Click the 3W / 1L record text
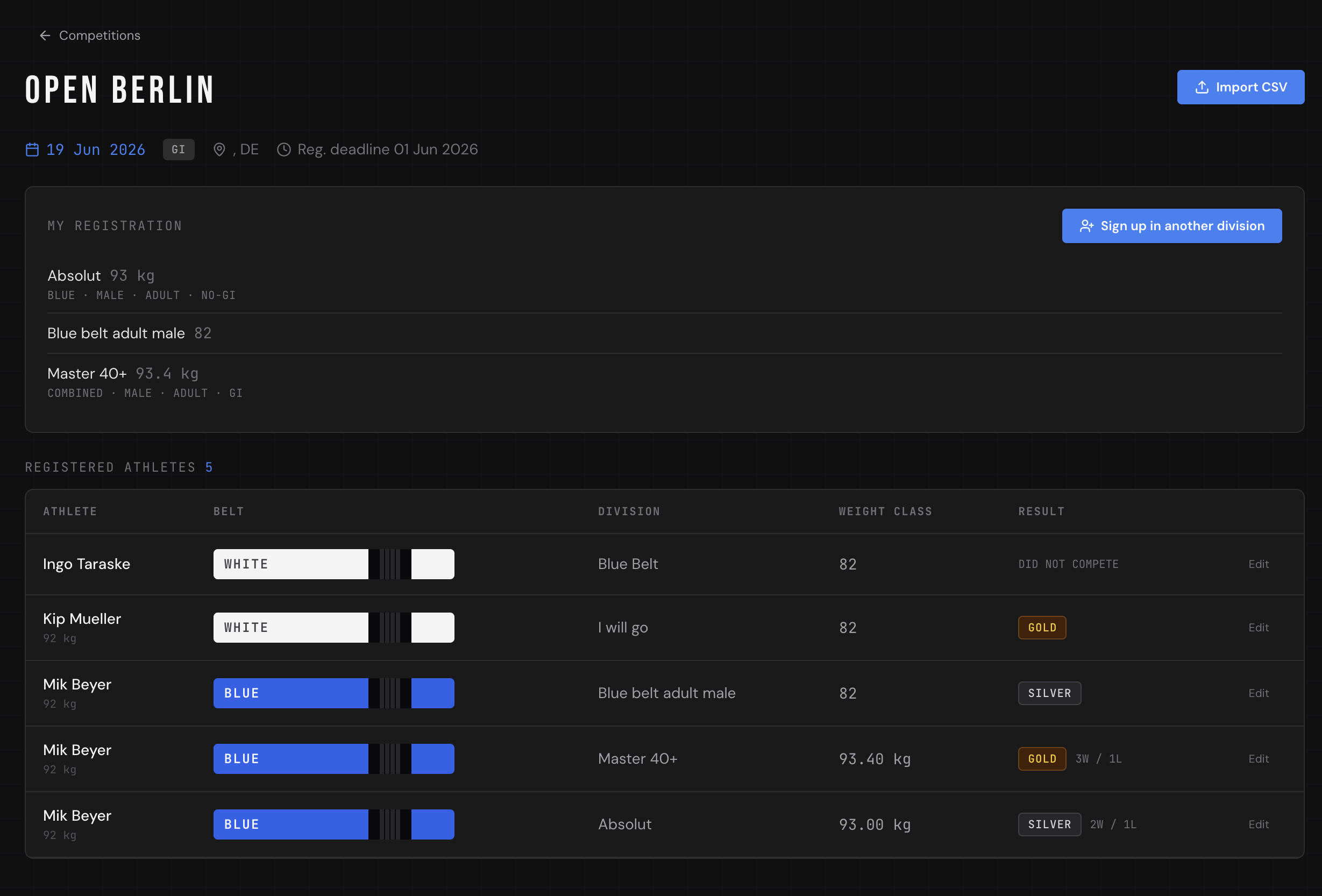The width and height of the screenshot is (1322, 896). [1098, 759]
